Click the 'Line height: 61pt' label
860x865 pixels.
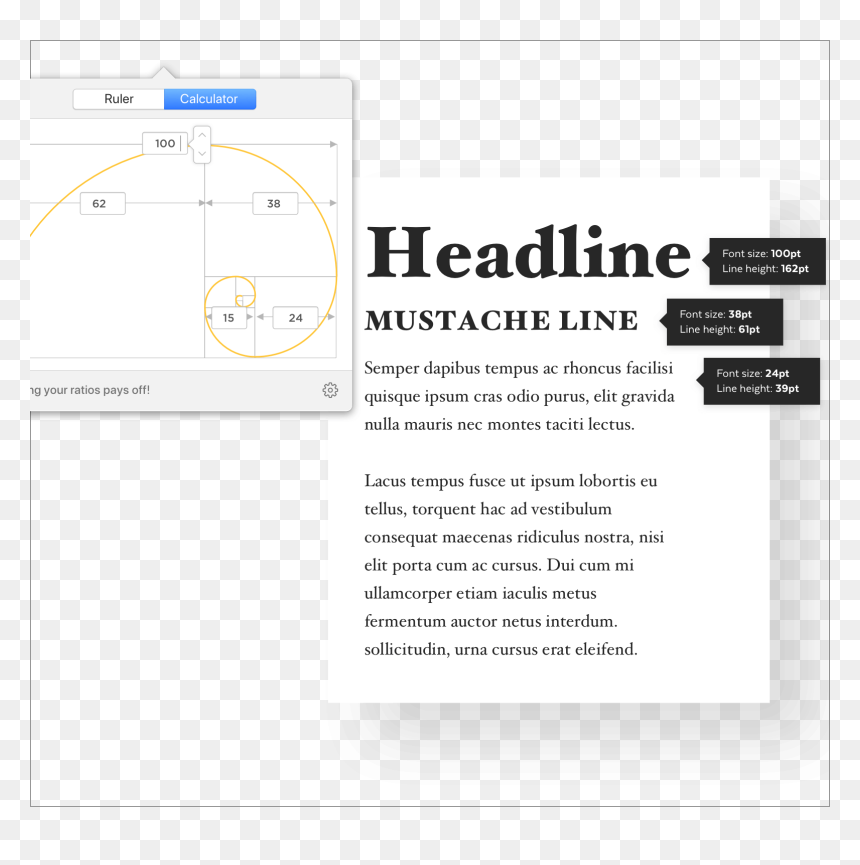tap(719, 329)
